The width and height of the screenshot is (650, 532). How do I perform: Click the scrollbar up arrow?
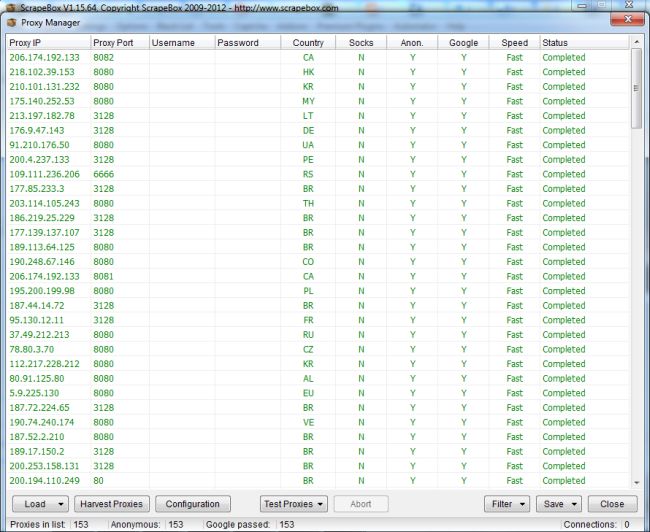(636, 42)
